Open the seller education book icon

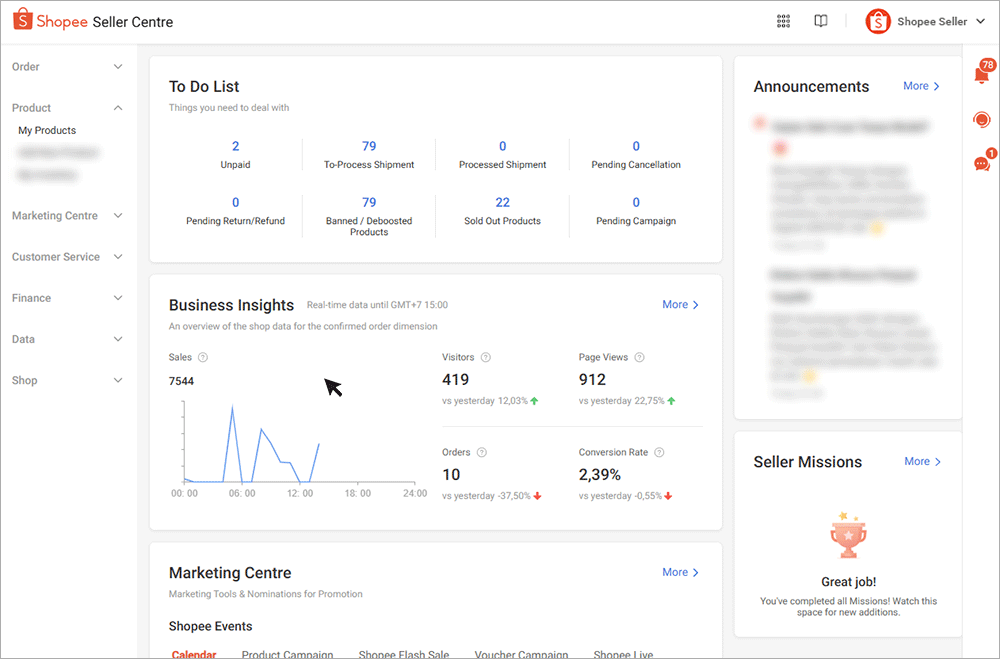pos(821,21)
